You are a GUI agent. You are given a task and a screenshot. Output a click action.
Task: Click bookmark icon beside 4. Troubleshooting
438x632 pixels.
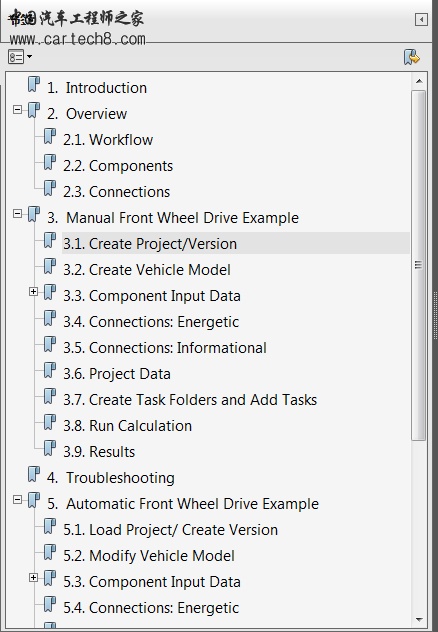(x=34, y=475)
